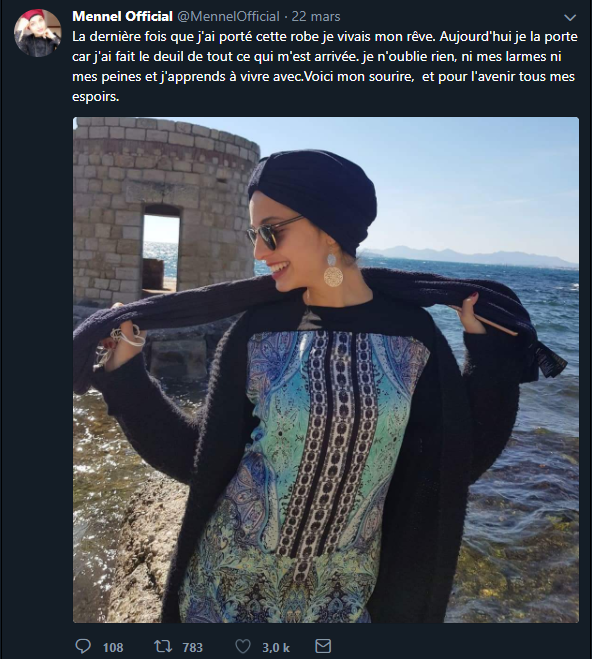Screen dimensions: 592x659
Task: Click the patterned blue dress in the photo
Action: [307, 471]
